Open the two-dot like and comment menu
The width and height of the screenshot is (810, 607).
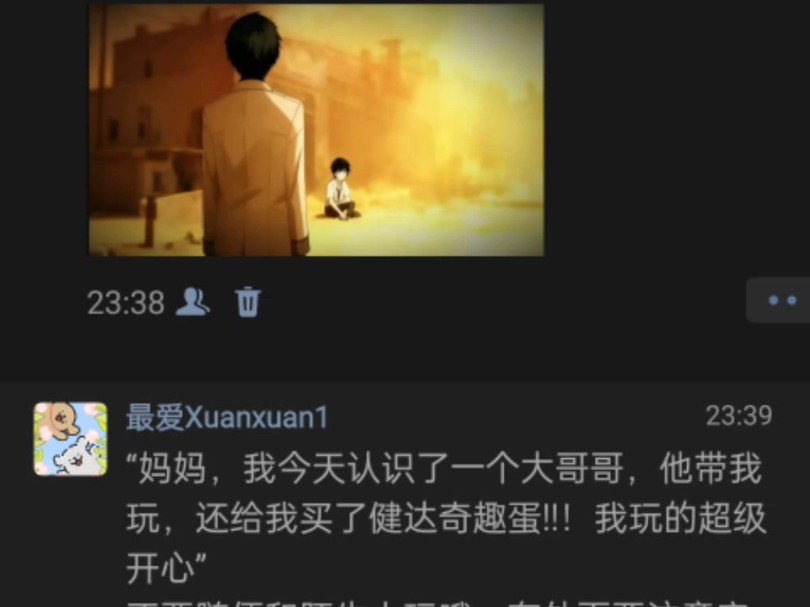pyautogui.click(x=779, y=300)
